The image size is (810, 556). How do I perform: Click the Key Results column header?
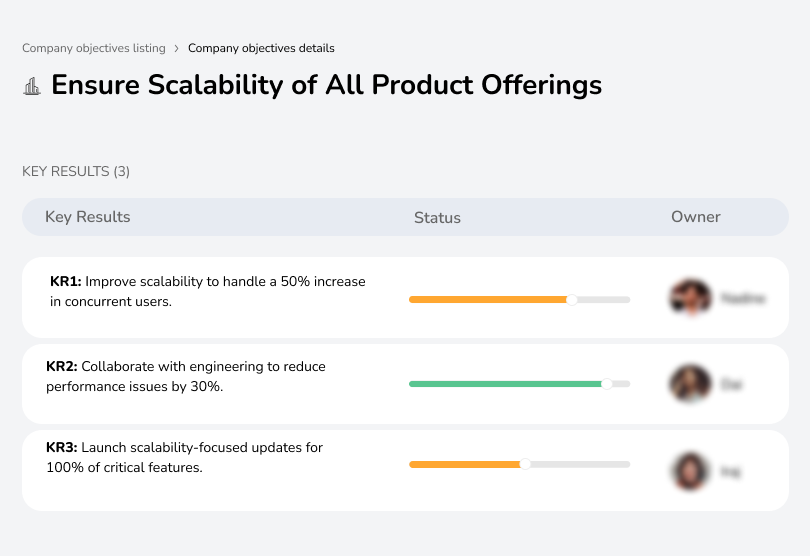click(x=88, y=217)
